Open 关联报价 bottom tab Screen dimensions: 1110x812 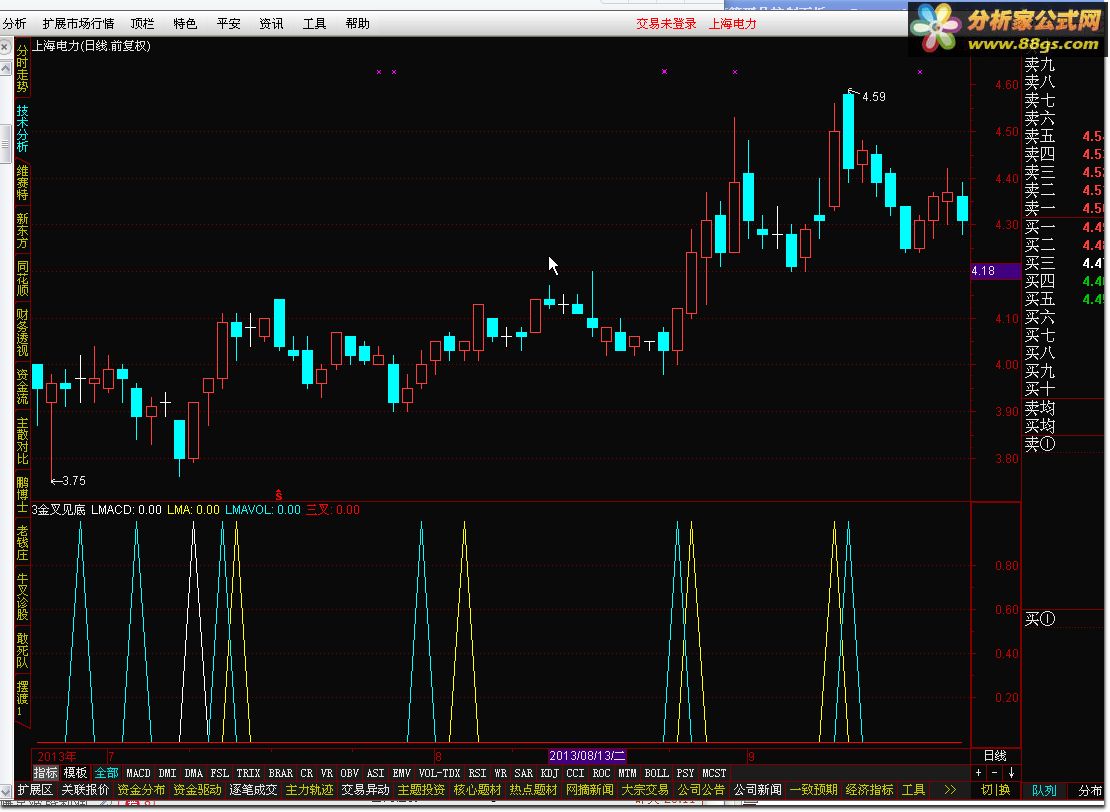pyautogui.click(x=85, y=789)
